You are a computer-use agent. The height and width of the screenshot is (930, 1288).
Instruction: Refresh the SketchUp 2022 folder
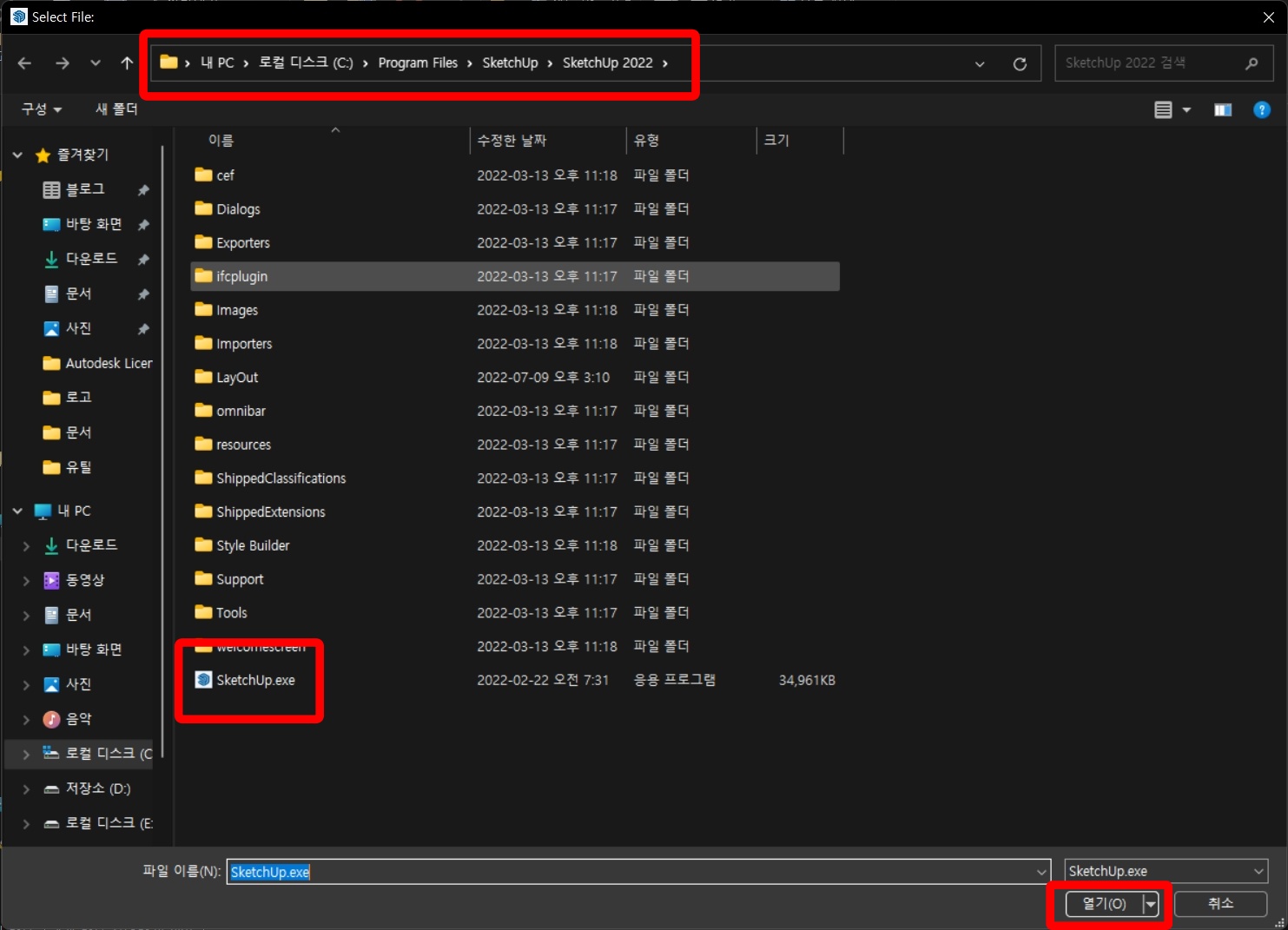1020,63
